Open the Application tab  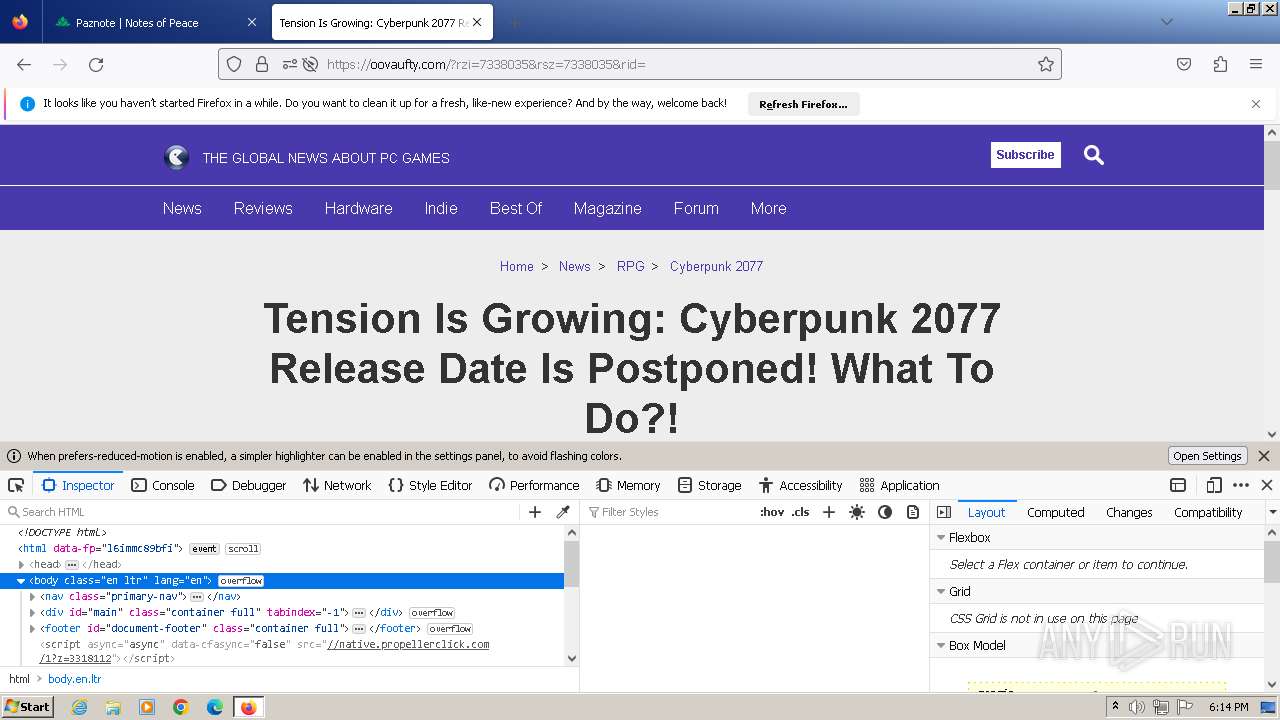[x=899, y=485]
